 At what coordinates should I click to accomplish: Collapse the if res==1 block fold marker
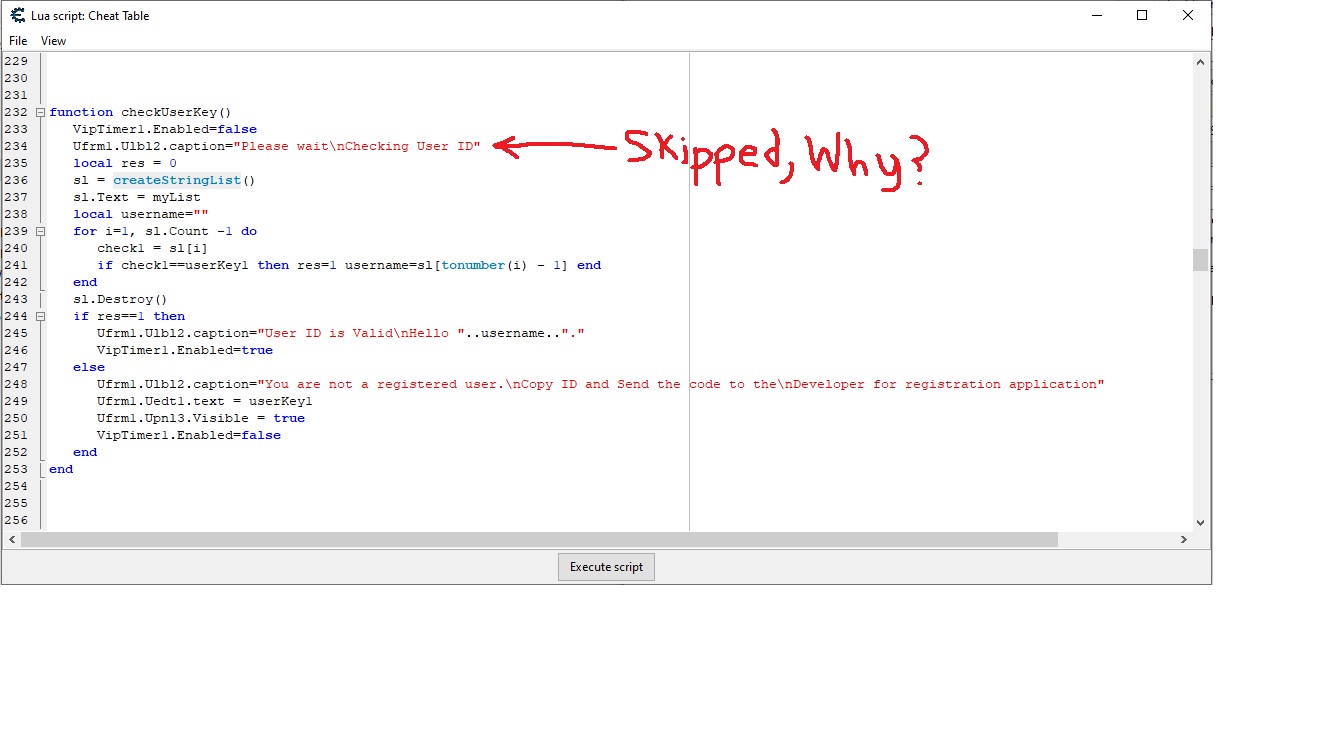[x=40, y=316]
